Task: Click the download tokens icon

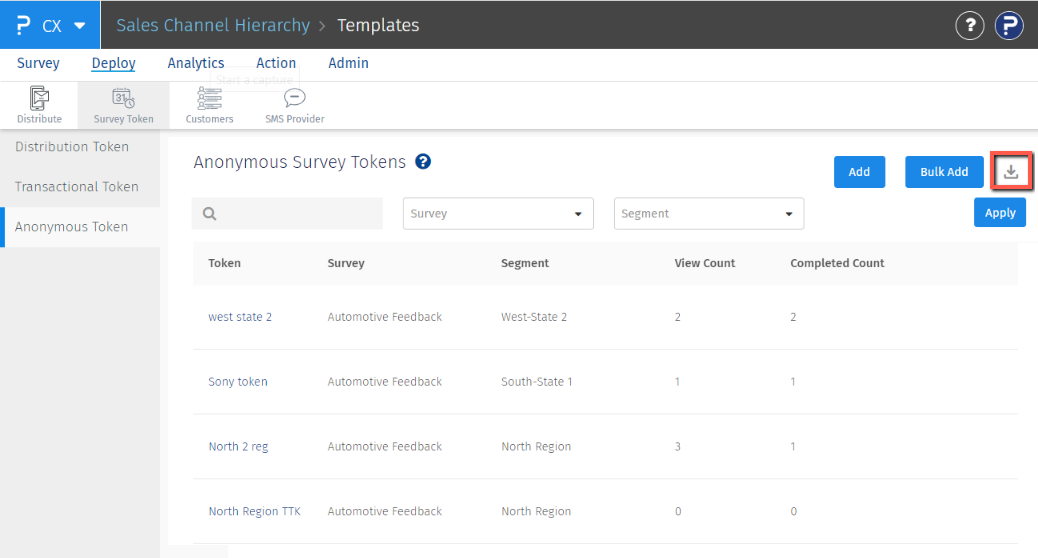Action: 1011,171
